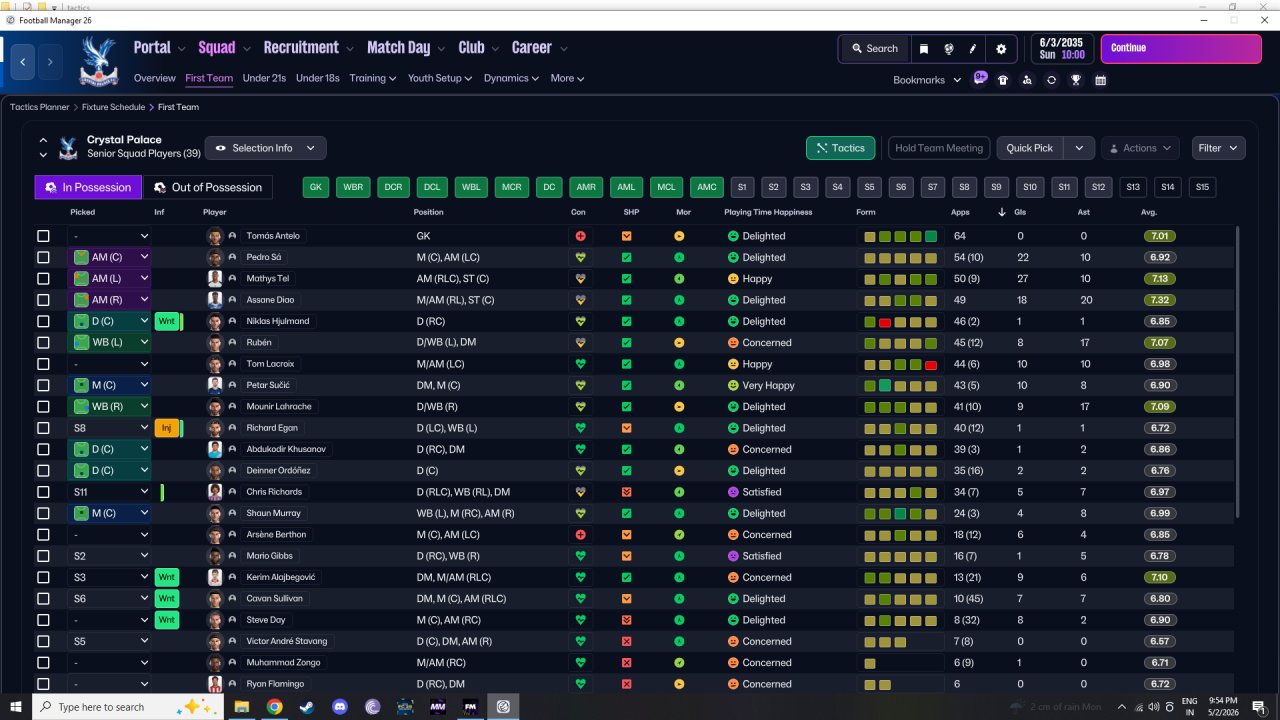Click the S1 substitute slot chip
This screenshot has height=720, width=1280.
point(741,187)
